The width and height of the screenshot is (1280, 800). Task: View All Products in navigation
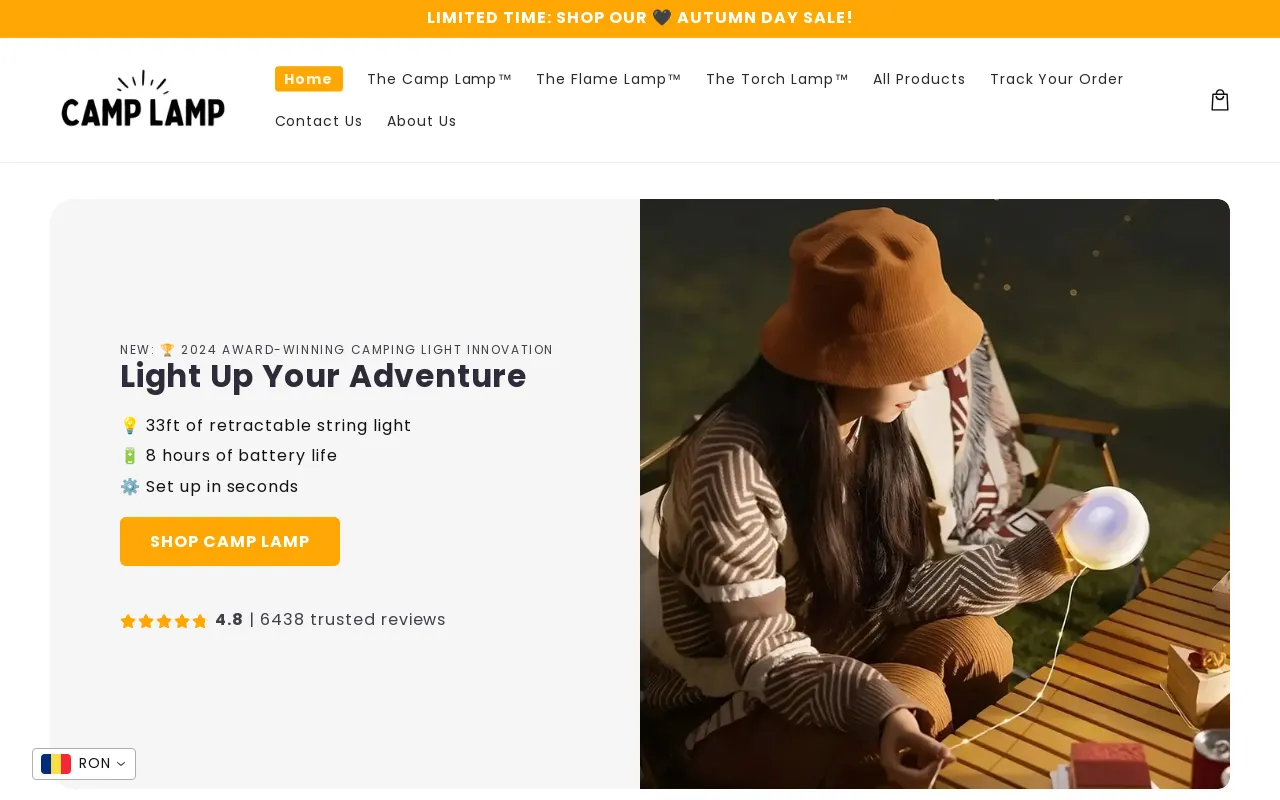919,79
